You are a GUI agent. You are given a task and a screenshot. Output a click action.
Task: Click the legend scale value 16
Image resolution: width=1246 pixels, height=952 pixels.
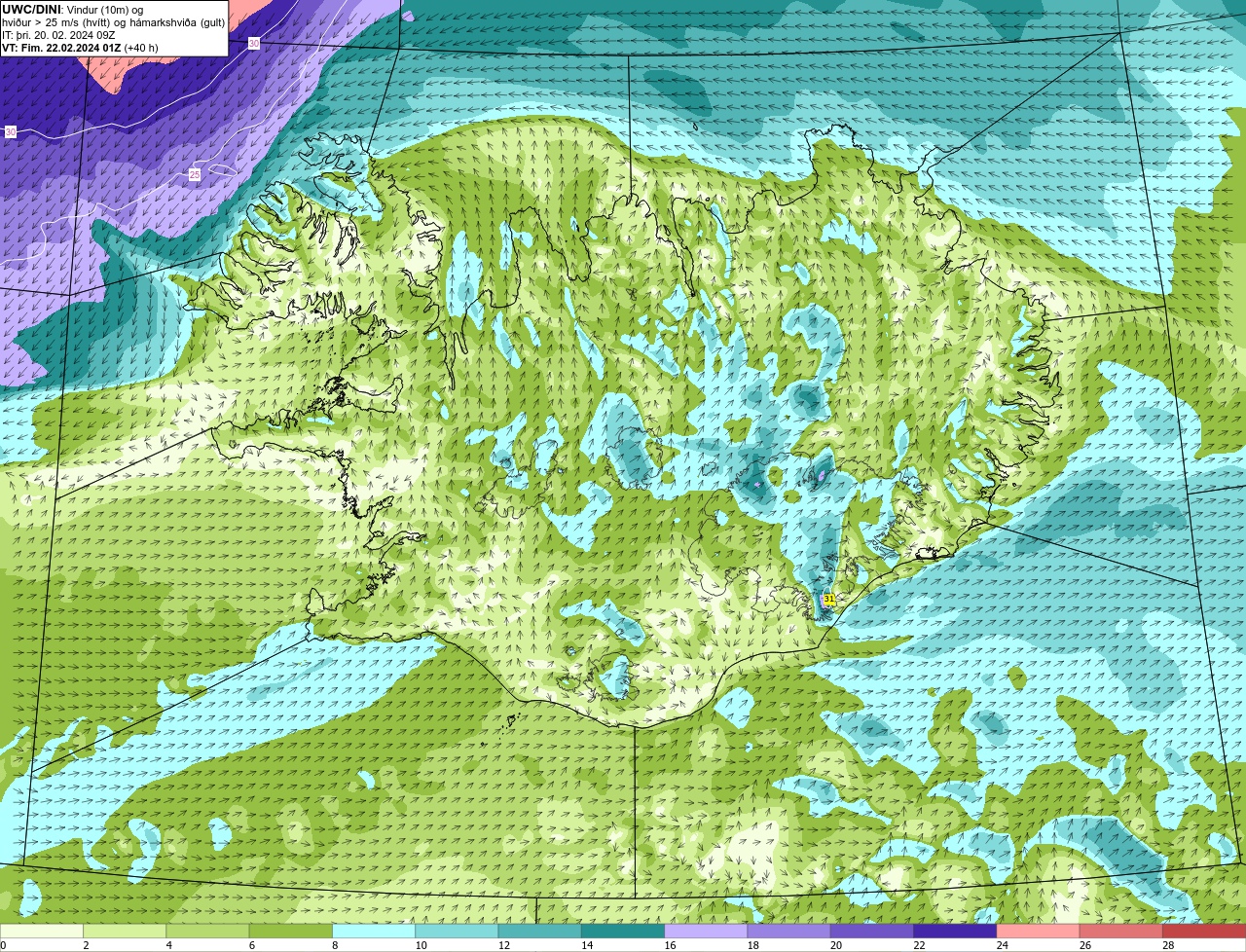pyautogui.click(x=670, y=945)
